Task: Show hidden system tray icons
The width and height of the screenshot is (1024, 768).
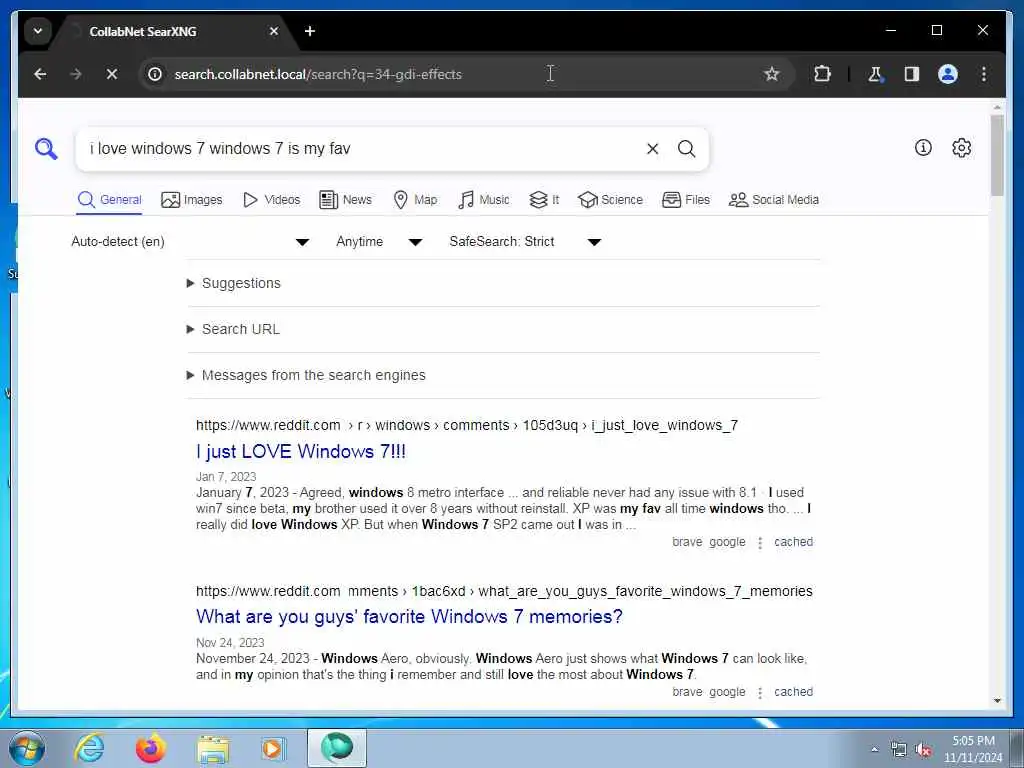Action: (x=874, y=750)
